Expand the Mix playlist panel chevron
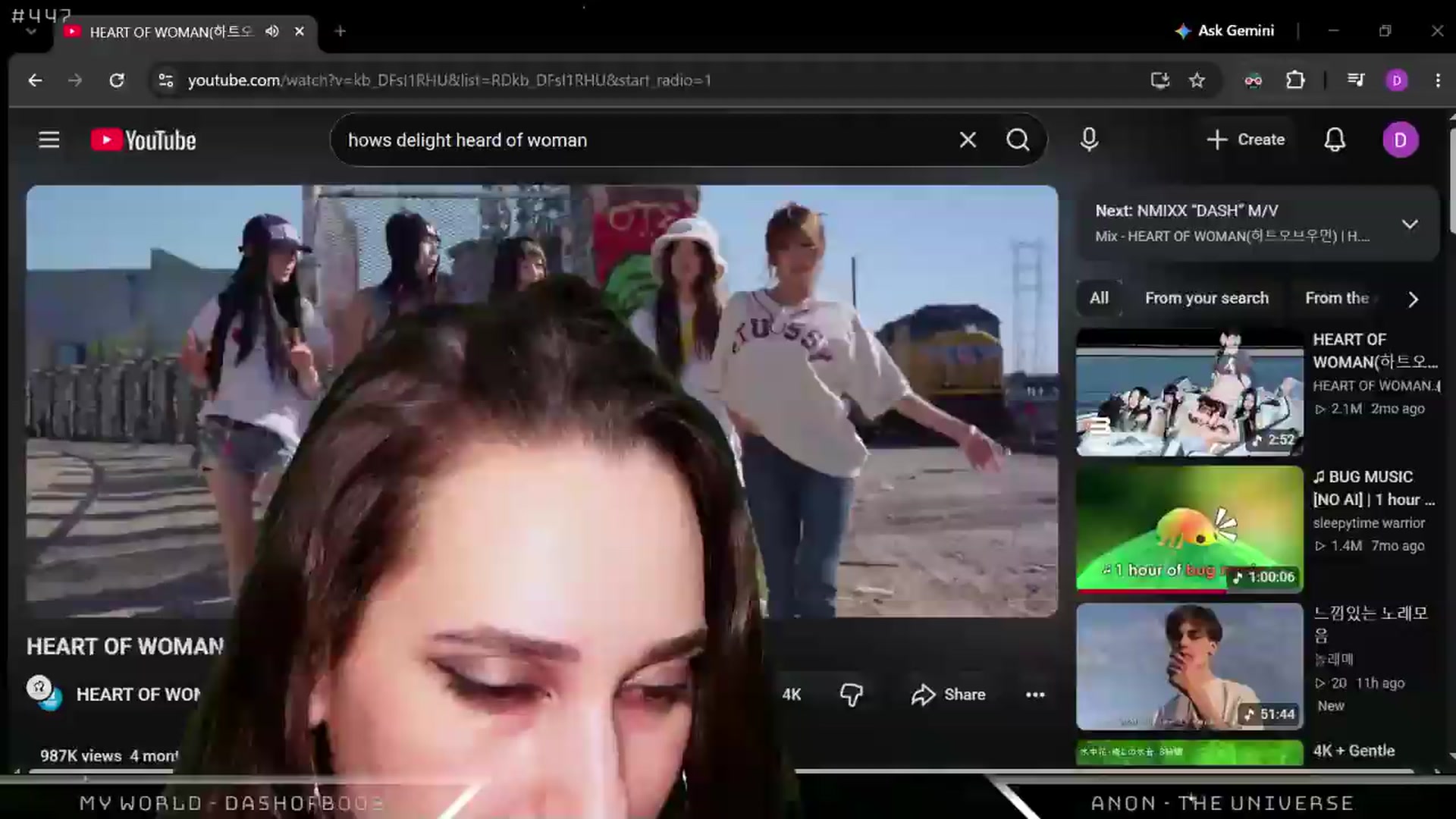The image size is (1456, 819). (x=1410, y=224)
